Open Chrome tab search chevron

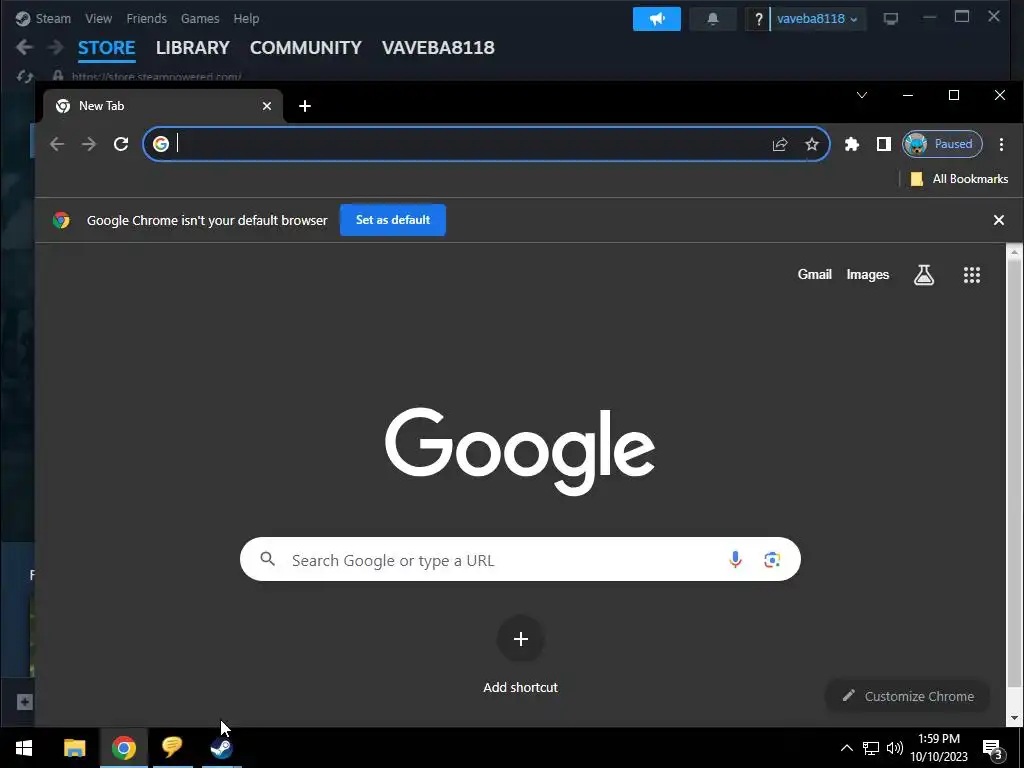(862, 95)
